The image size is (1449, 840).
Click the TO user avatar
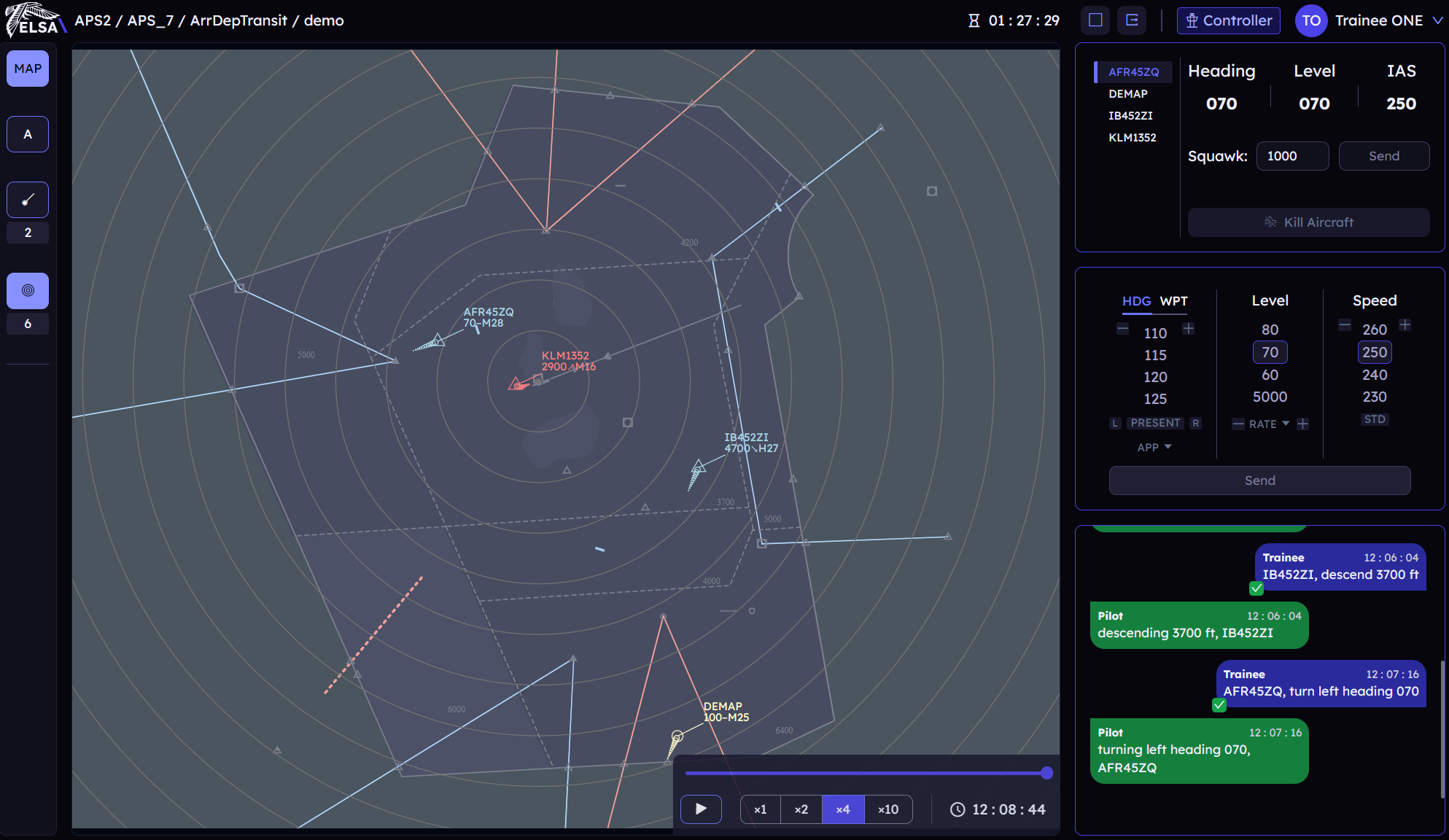click(x=1311, y=20)
